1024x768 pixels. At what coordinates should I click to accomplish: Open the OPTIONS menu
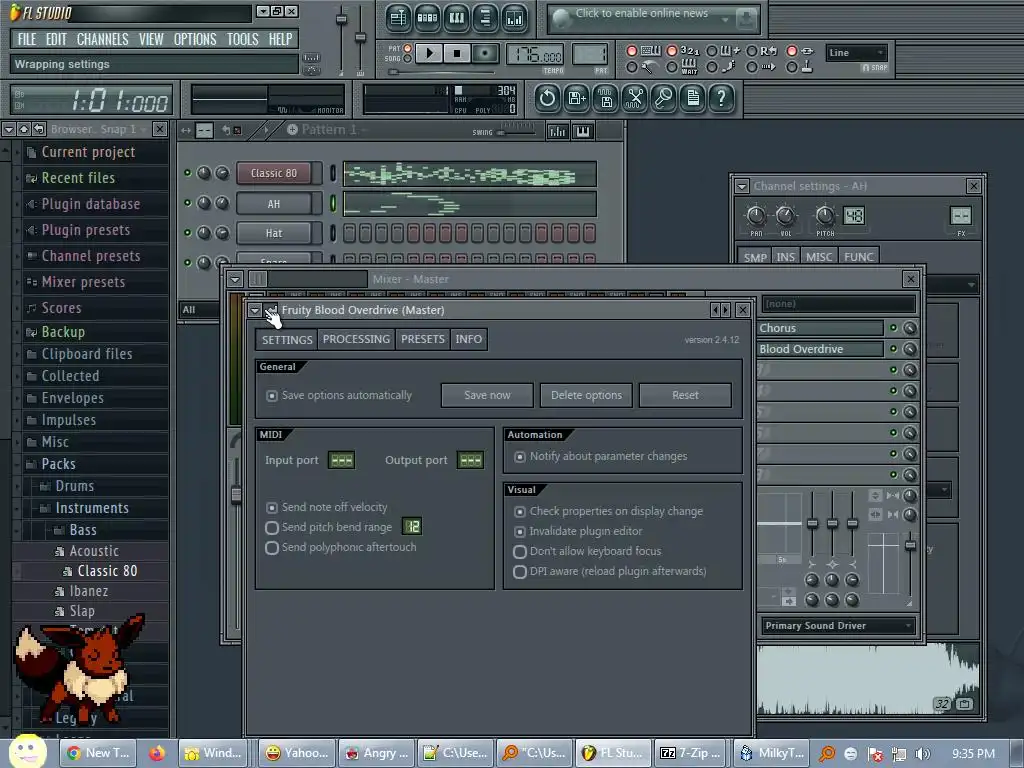pos(195,39)
